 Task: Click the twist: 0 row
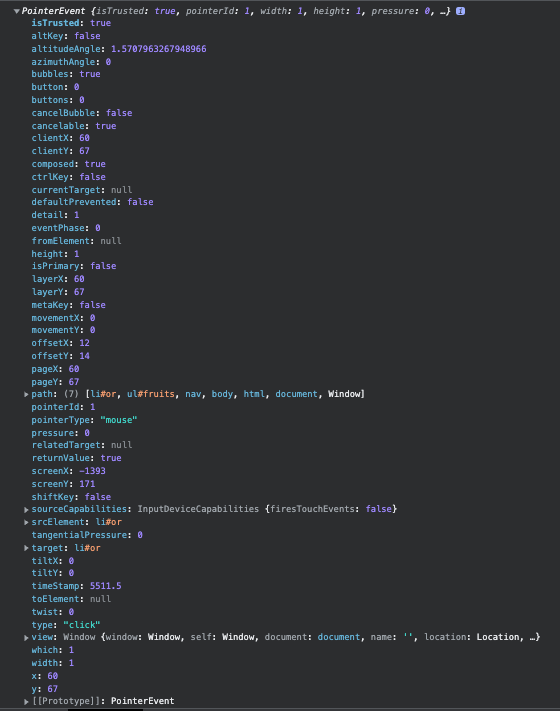click(53, 612)
